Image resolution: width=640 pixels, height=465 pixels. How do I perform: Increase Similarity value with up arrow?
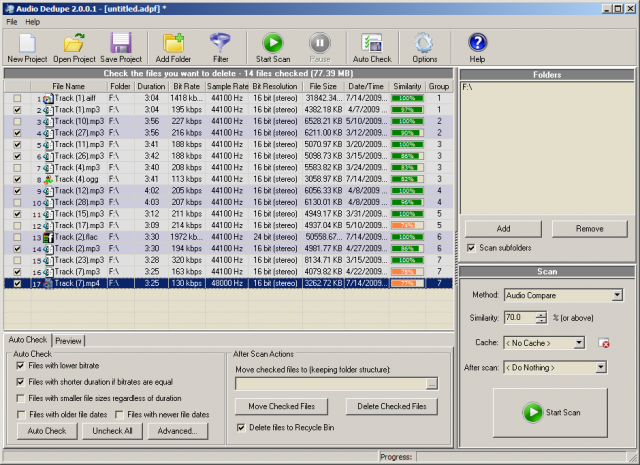541,315
